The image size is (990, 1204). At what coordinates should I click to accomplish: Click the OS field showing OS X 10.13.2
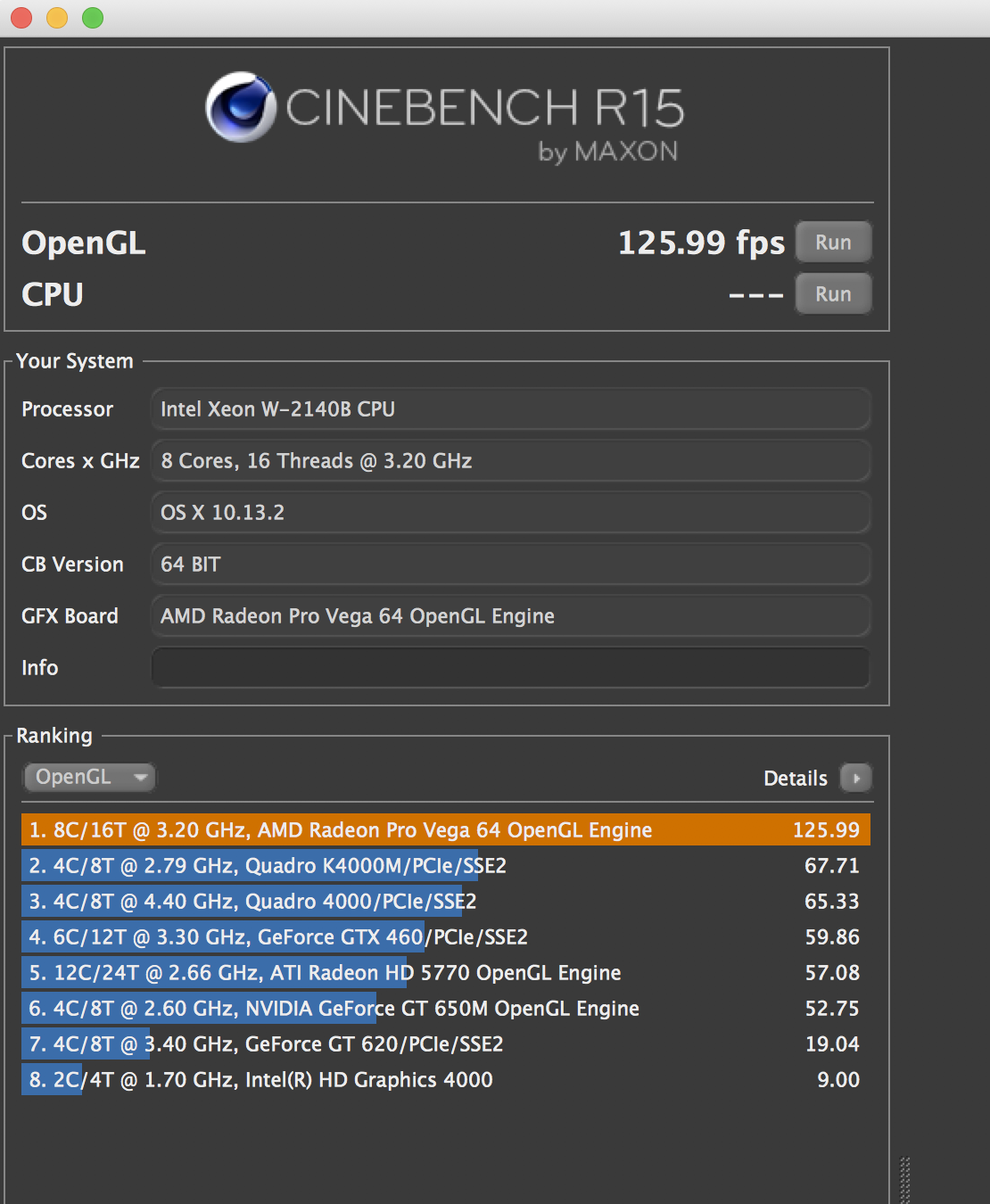(x=510, y=512)
